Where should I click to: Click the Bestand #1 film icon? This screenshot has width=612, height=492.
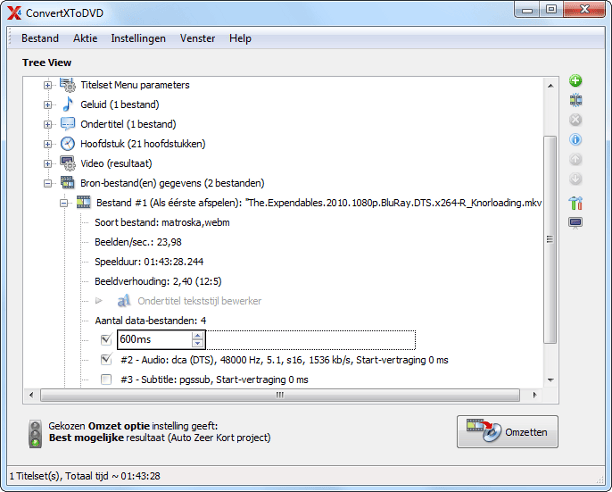coord(84,202)
